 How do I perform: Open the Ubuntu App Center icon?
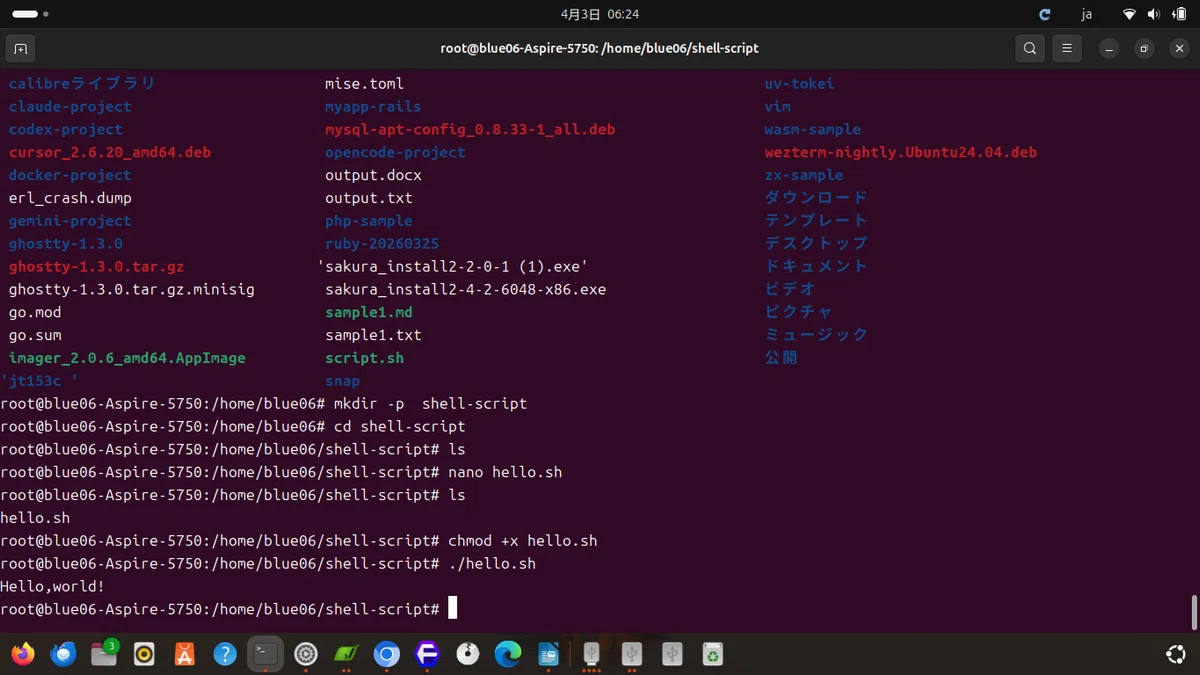click(x=185, y=654)
